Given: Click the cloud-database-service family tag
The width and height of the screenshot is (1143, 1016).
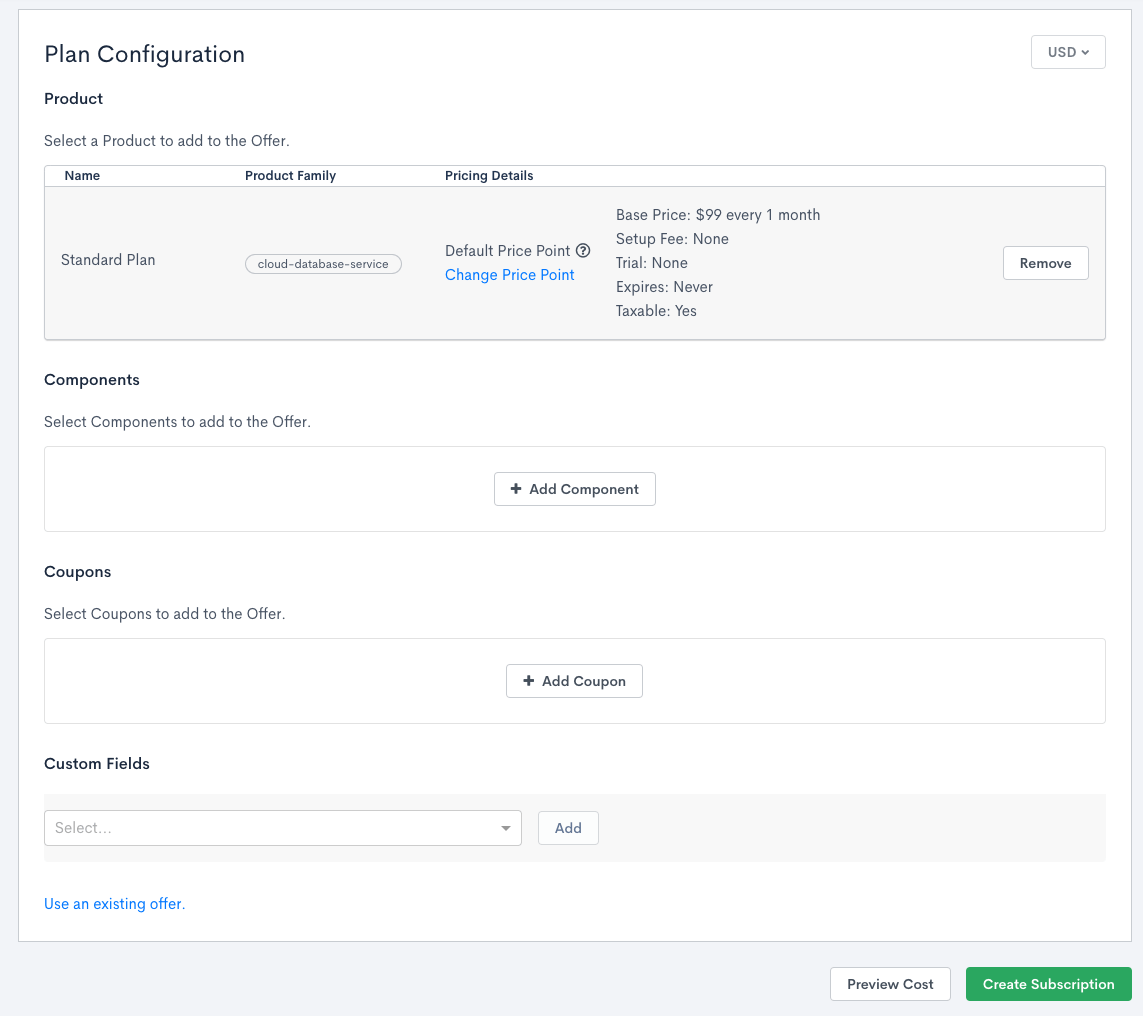Looking at the screenshot, I should click(x=323, y=264).
